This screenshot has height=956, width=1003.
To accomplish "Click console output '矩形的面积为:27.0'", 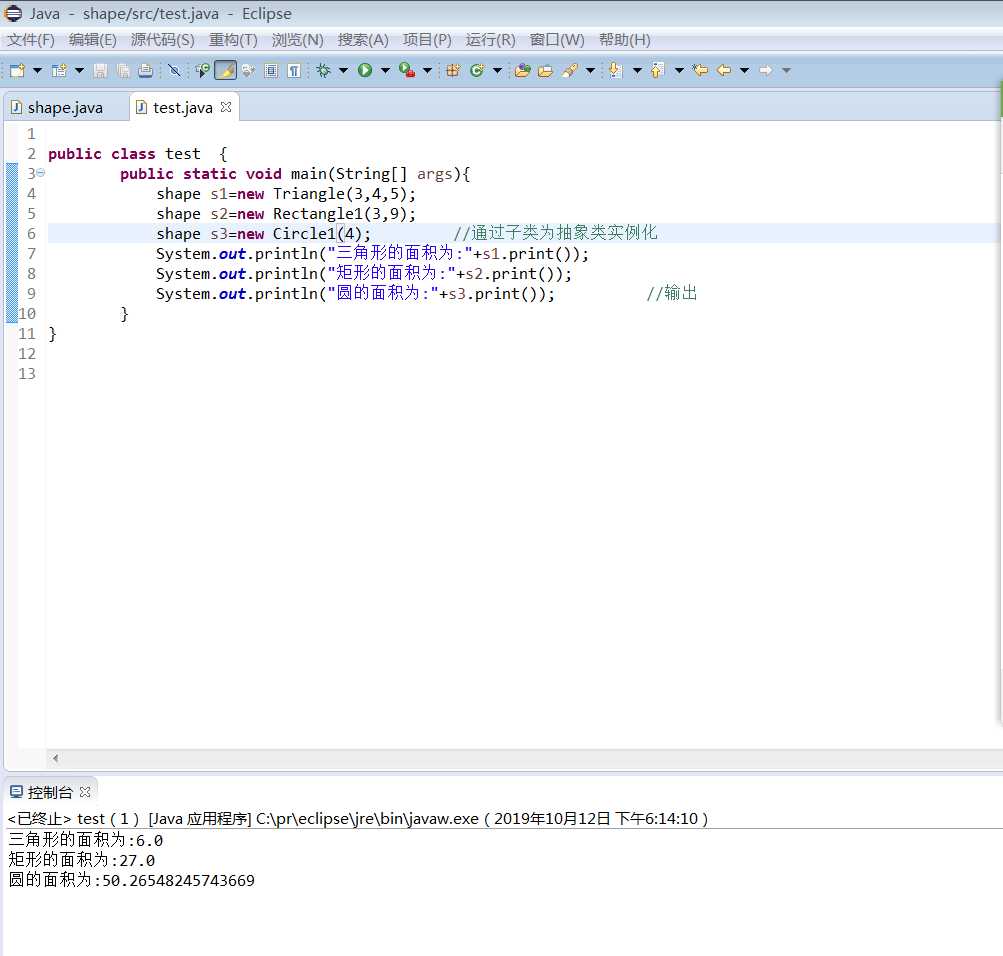I will pos(81,860).
